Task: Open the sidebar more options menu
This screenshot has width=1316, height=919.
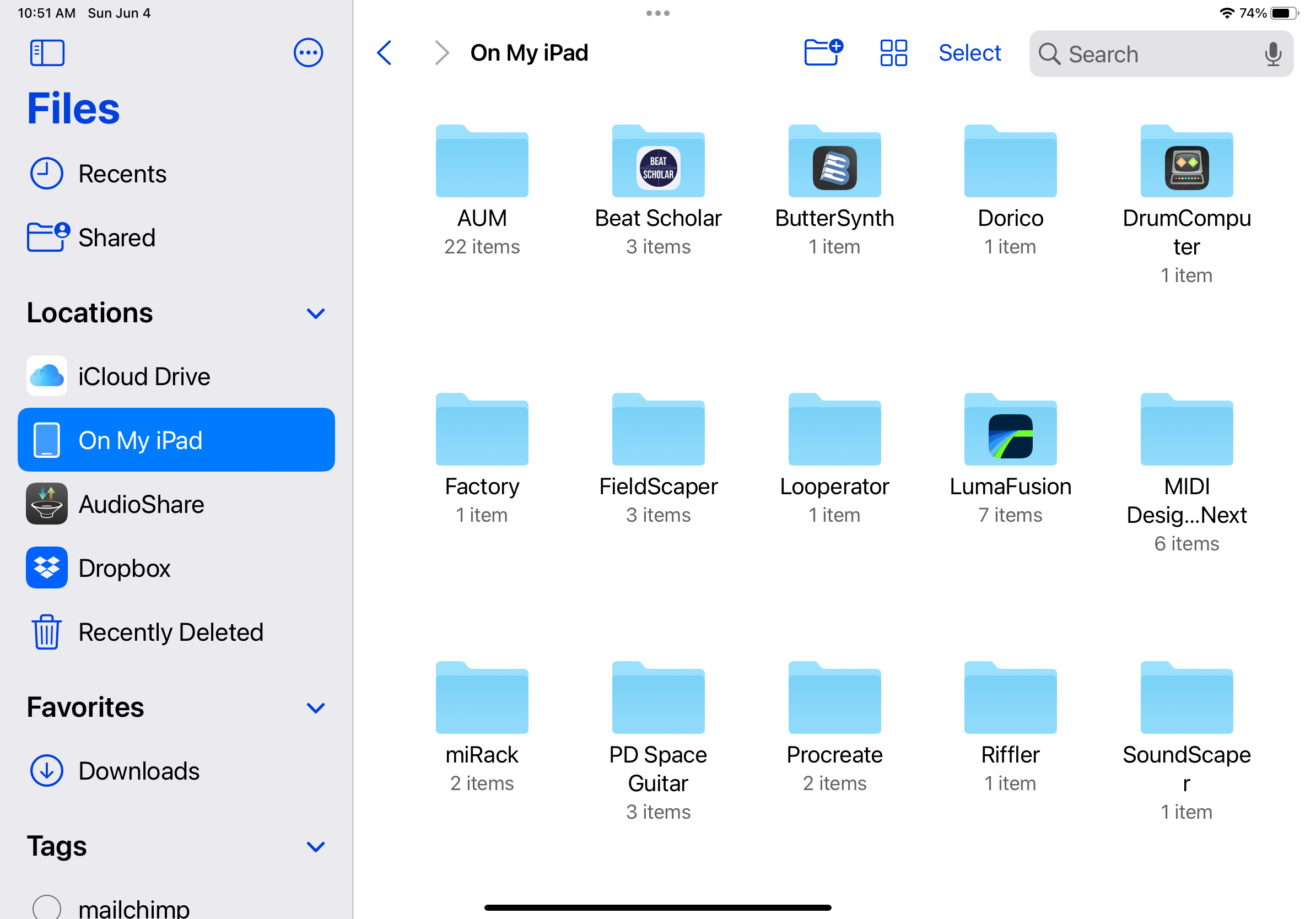Action: (x=309, y=53)
